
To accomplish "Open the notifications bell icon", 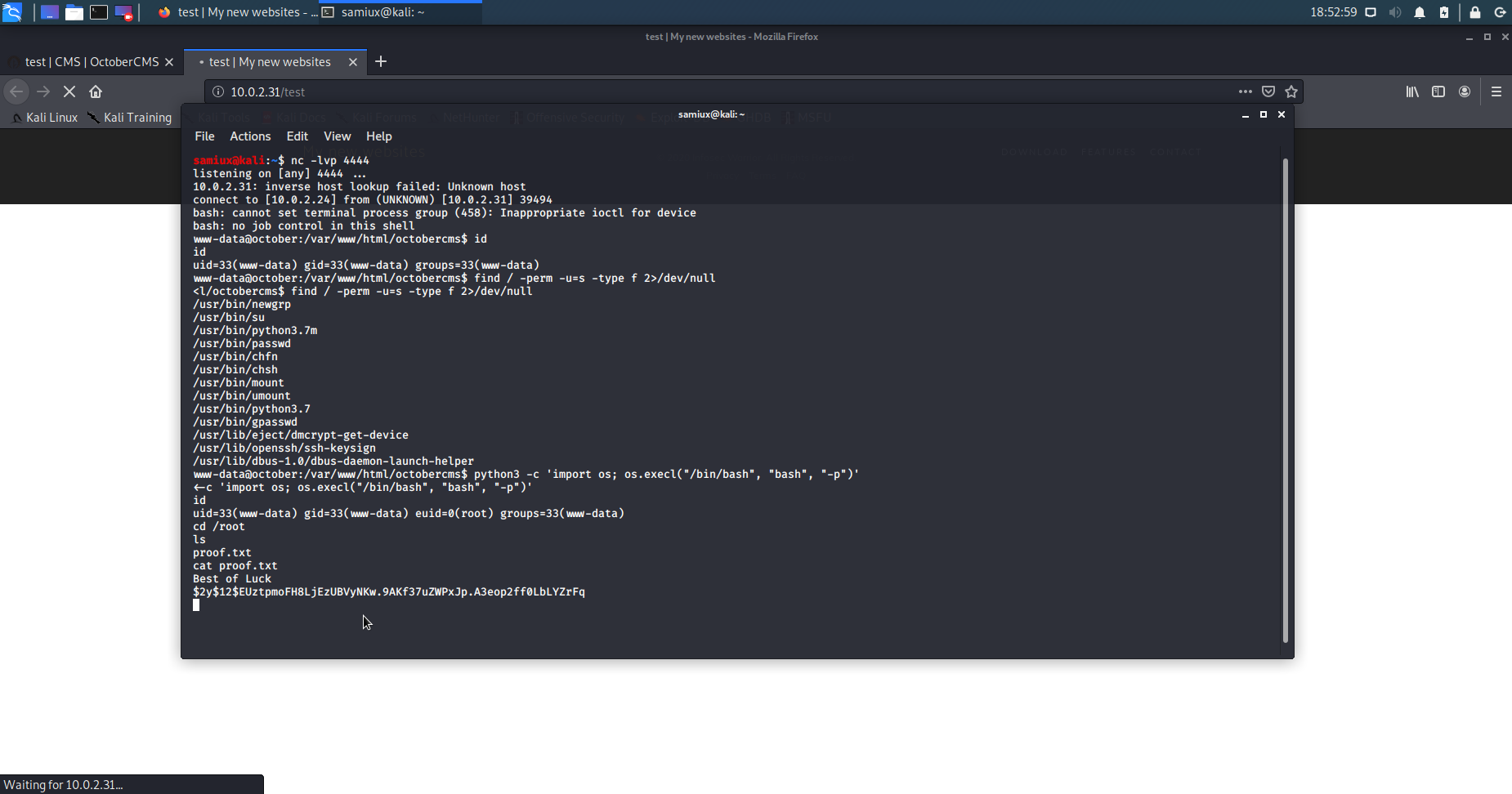I will click(1420, 12).
